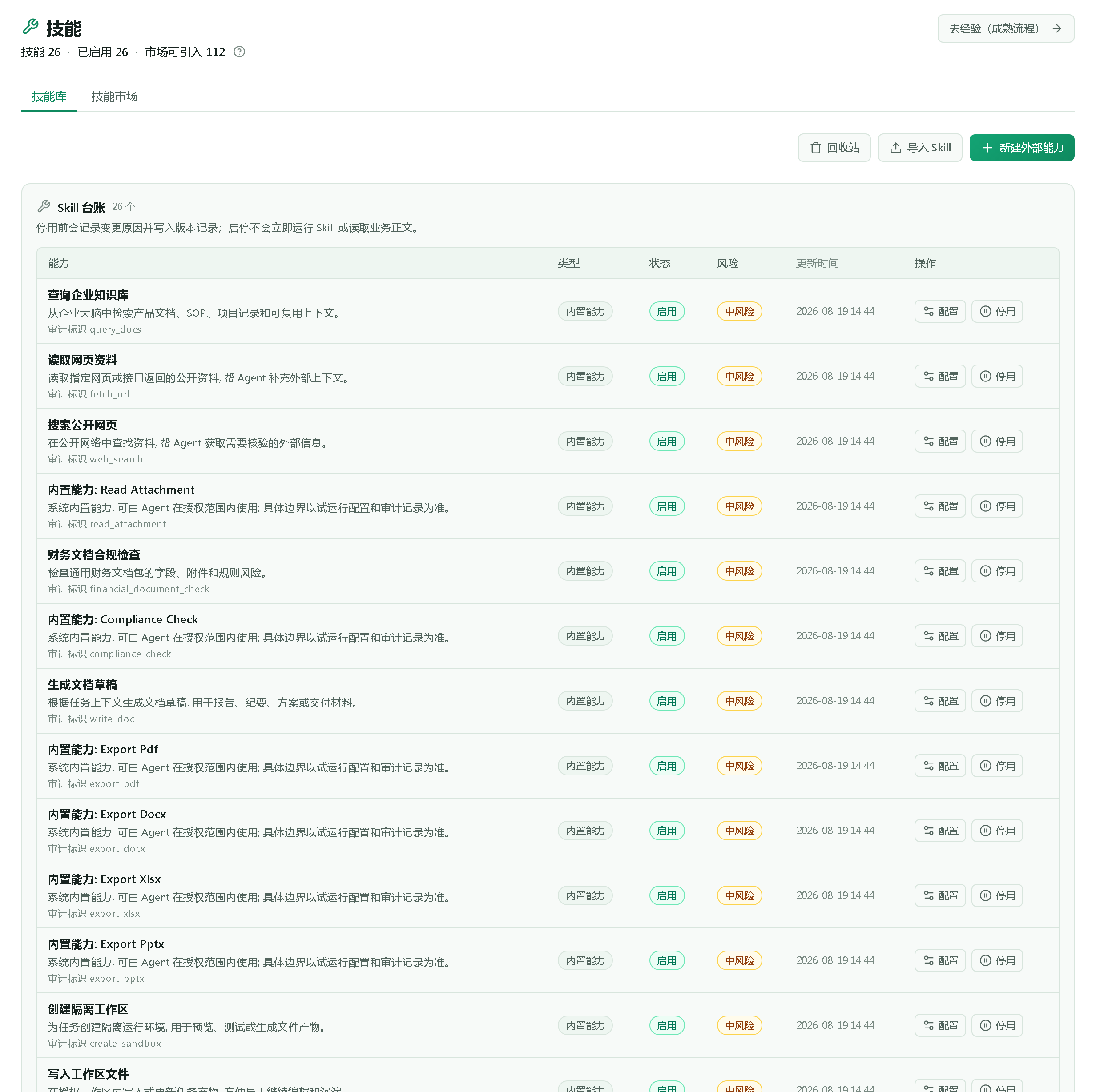
Task: Click 停用 on the Export Xlsx row
Action: point(997,896)
